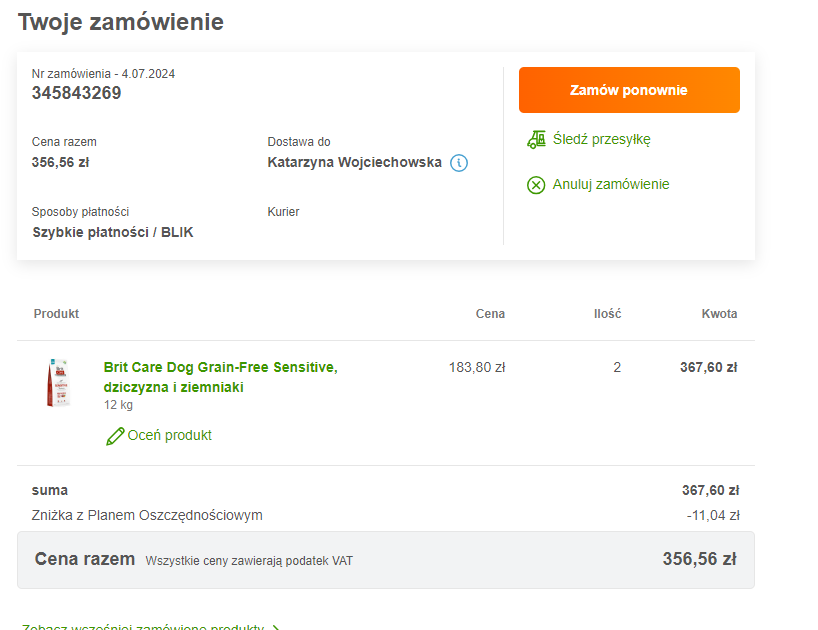Screen dimensions: 818x630
Task: Click the Oceń produkt link
Action: [170, 435]
